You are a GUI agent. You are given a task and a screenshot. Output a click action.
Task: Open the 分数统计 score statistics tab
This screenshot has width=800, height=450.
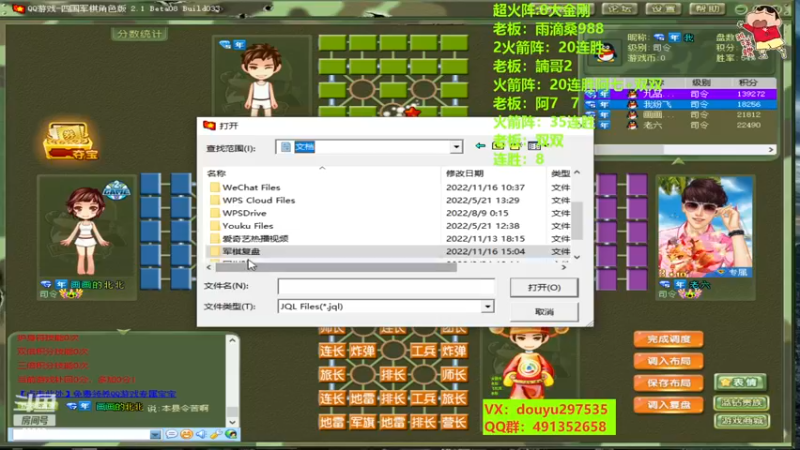coord(139,34)
